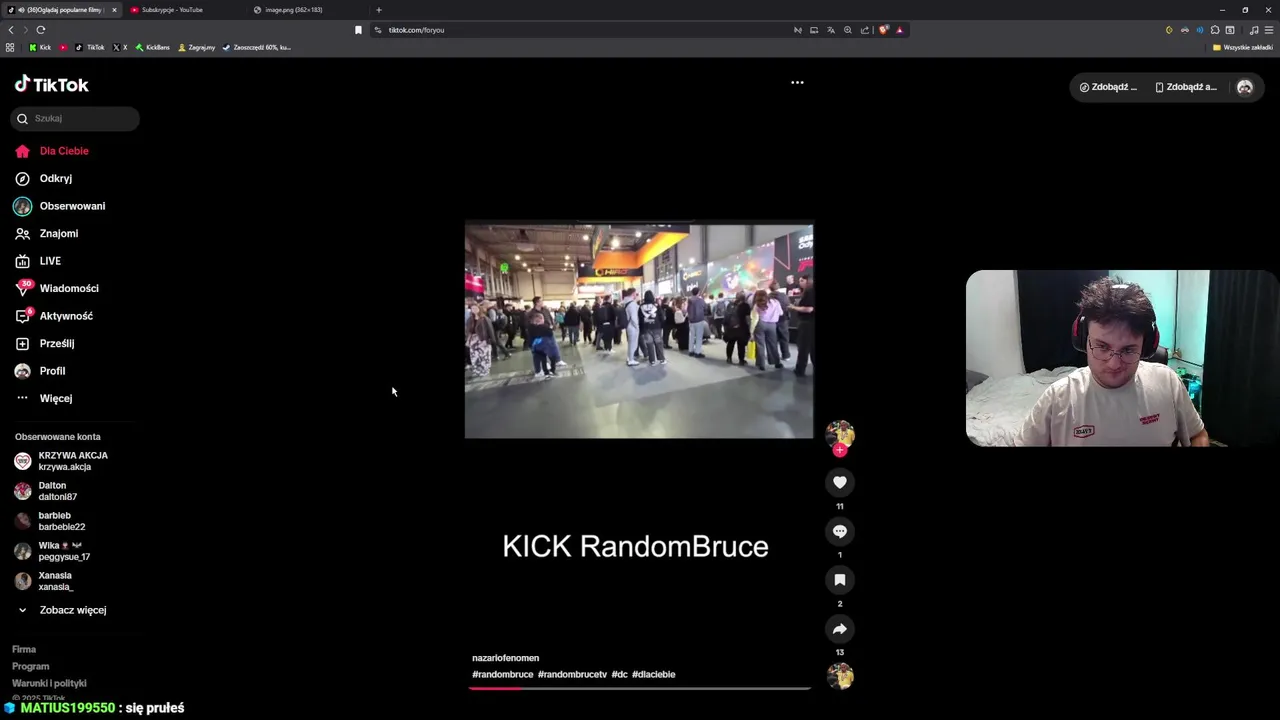
Task: Reload the current page
Action: [x=41, y=30]
